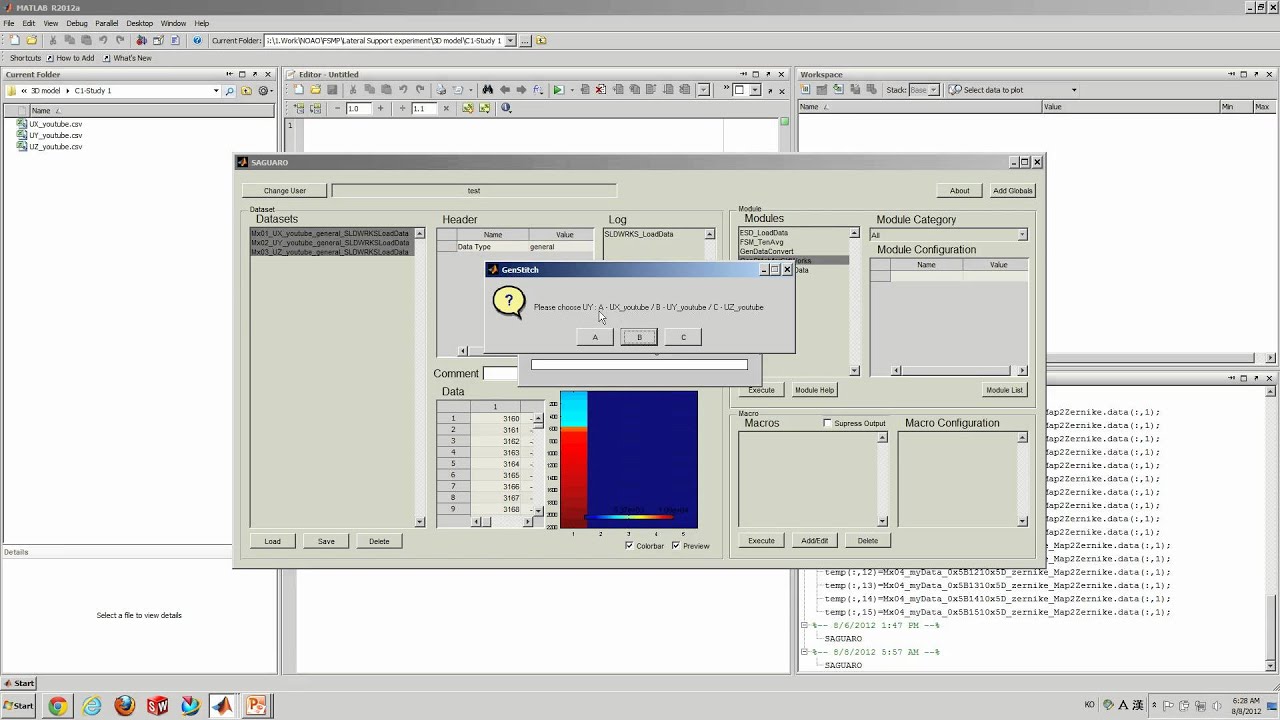Click Load button under Datasets
This screenshot has height=720, width=1280.
point(272,541)
